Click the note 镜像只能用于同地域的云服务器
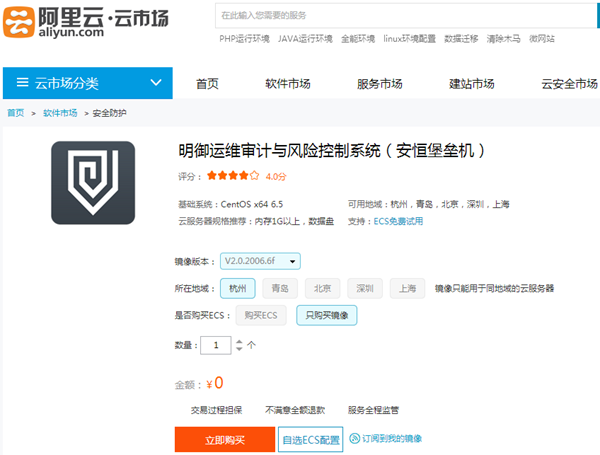 click(494, 288)
